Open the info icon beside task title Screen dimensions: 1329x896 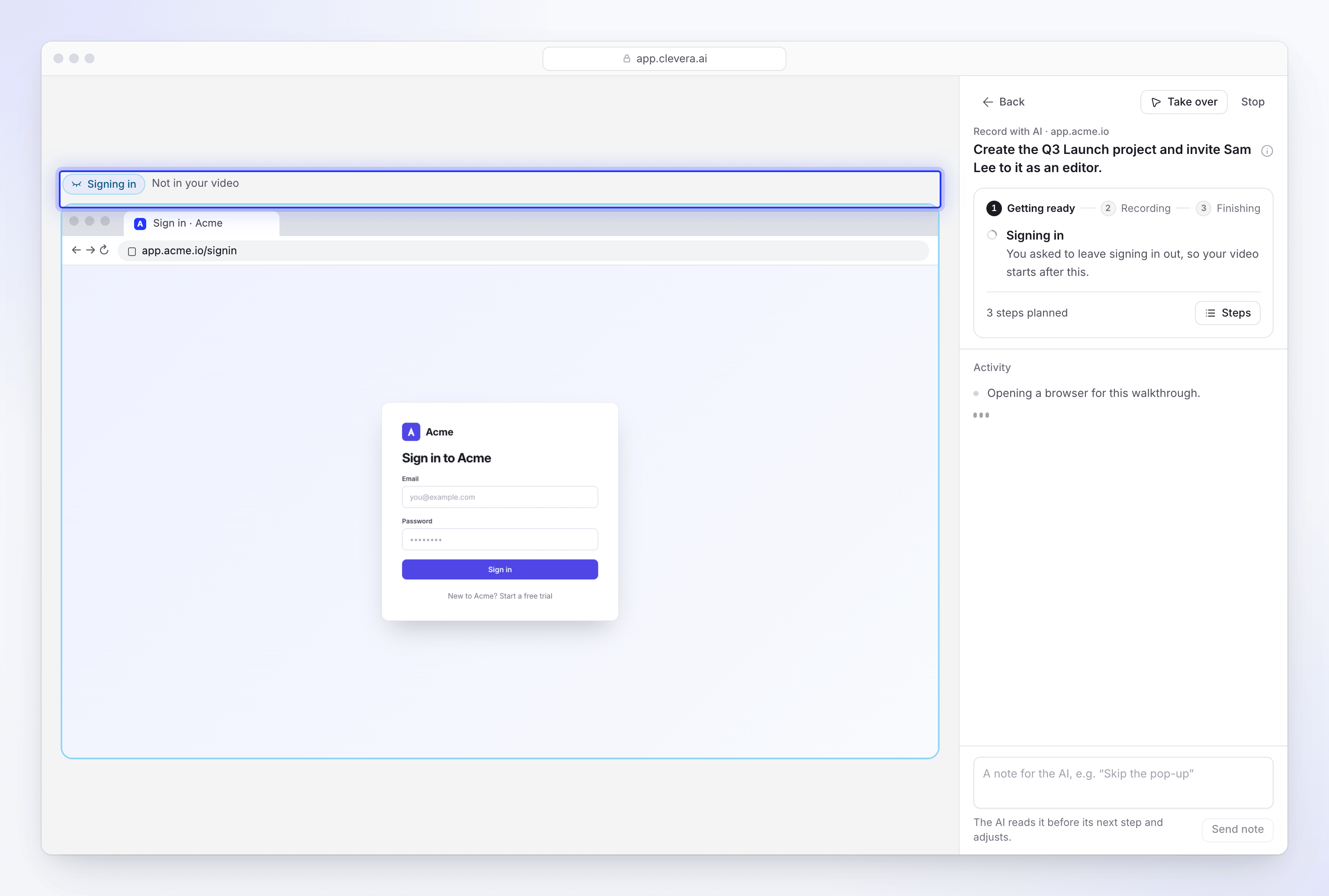coord(1267,151)
